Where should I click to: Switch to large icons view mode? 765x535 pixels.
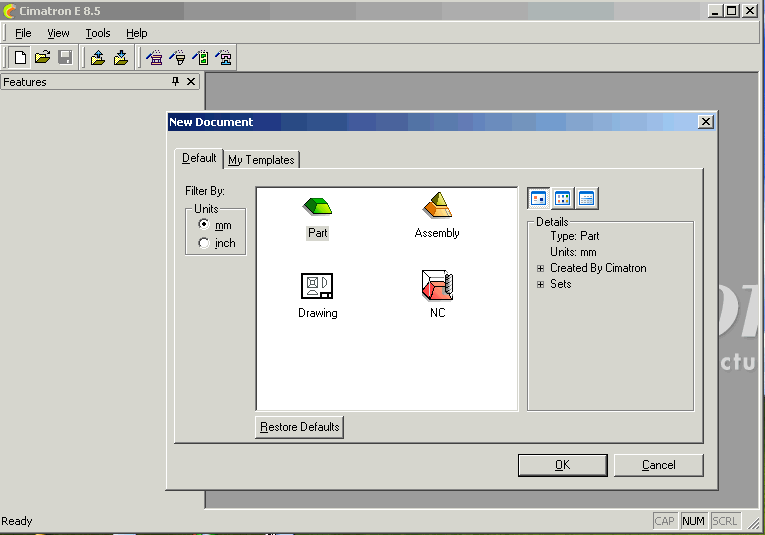(x=539, y=198)
